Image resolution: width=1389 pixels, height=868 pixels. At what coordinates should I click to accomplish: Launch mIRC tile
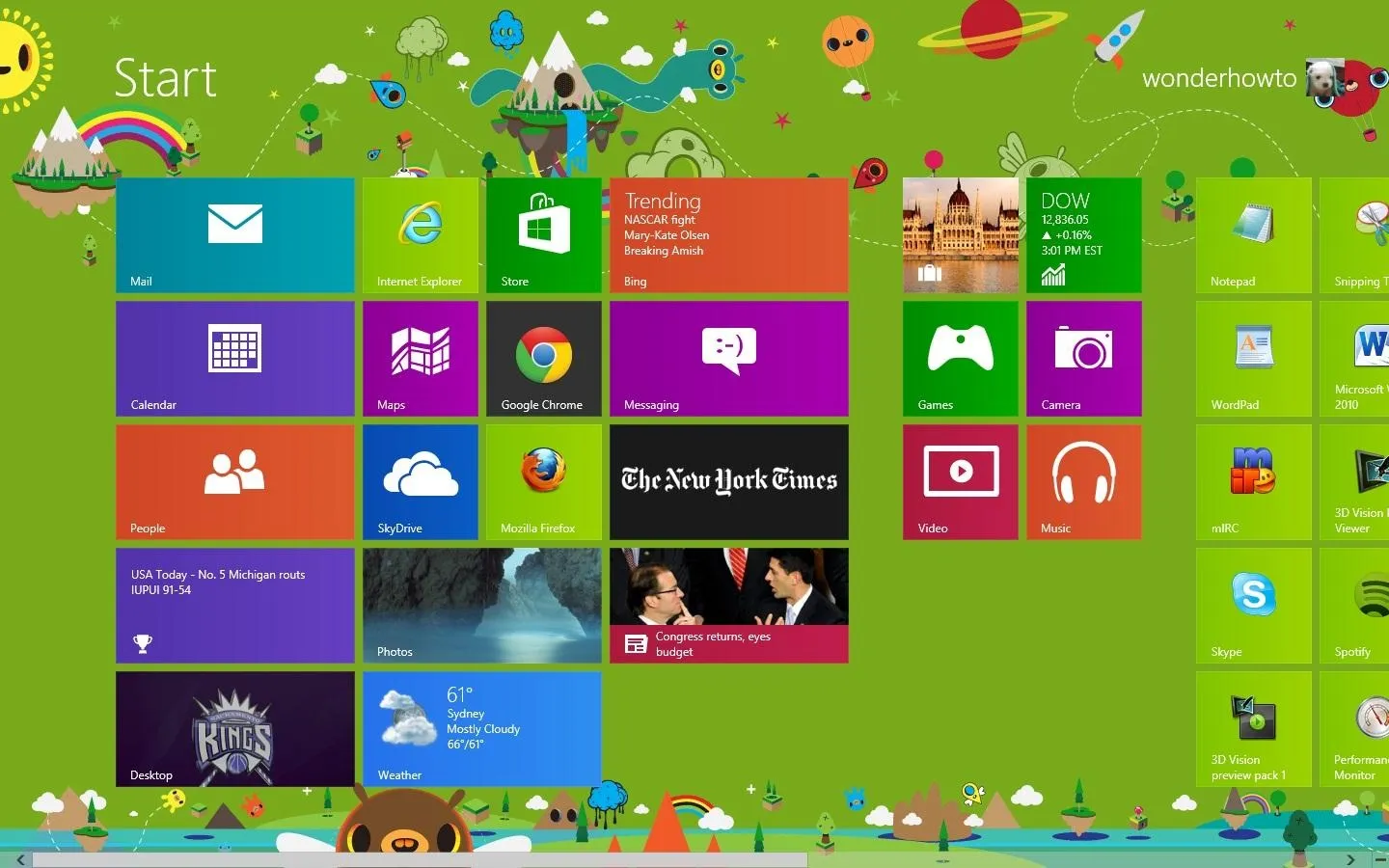[1254, 482]
